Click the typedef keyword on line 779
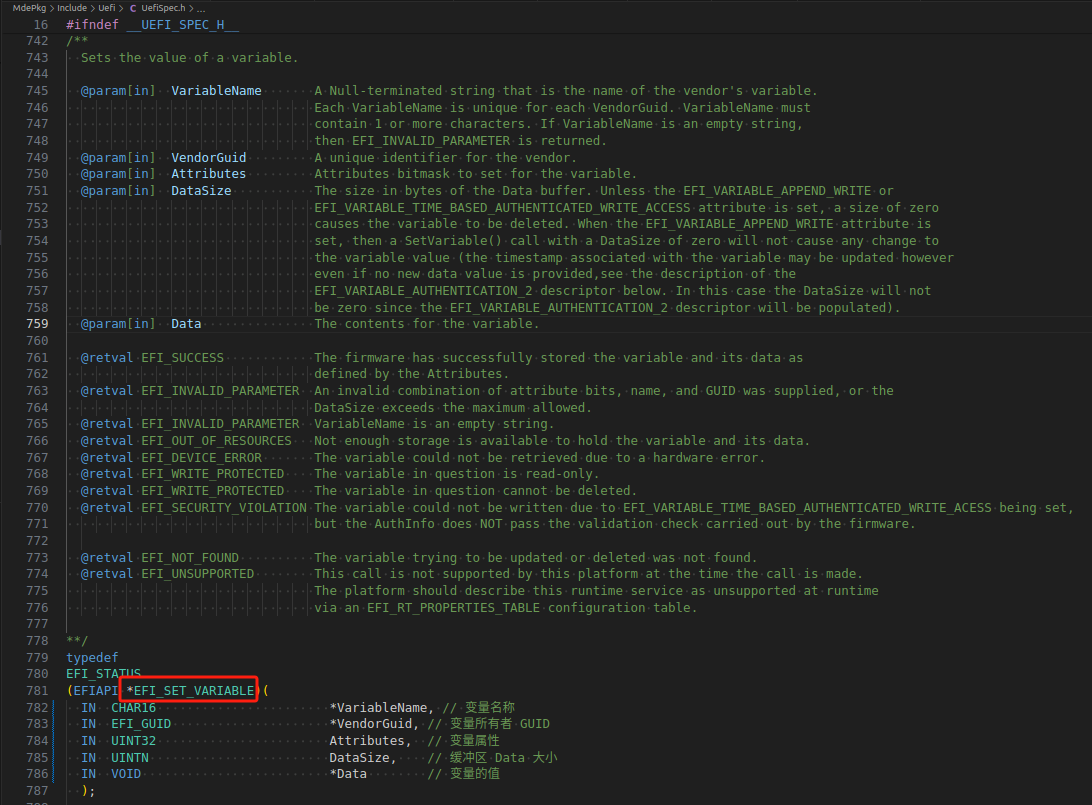The width and height of the screenshot is (1092, 805). (x=91, y=657)
